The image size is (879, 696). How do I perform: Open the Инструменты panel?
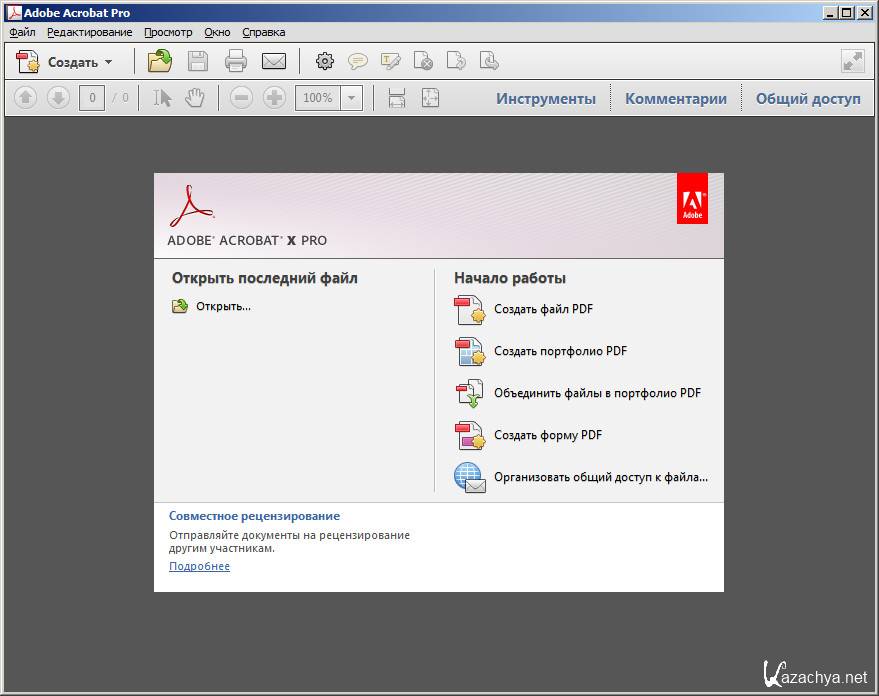click(x=546, y=98)
